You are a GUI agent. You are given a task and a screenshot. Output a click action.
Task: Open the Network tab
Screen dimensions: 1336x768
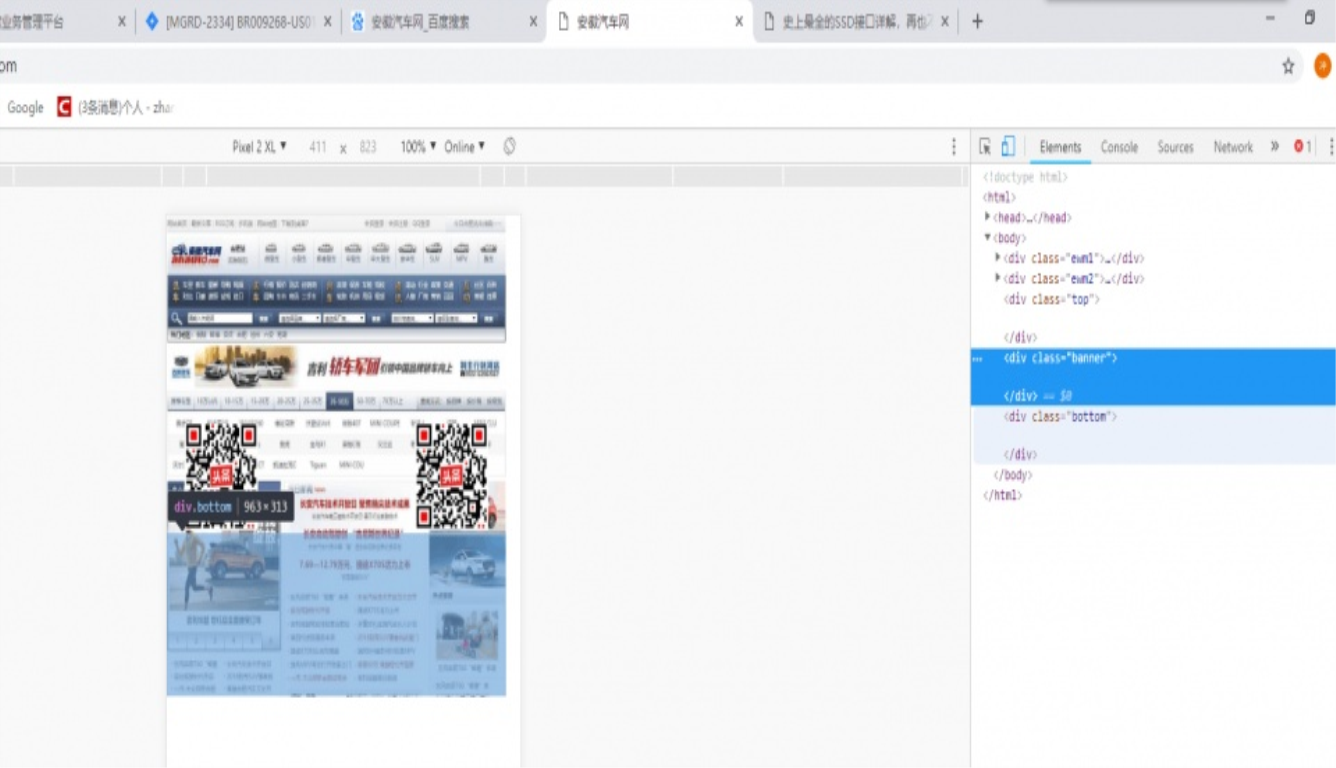click(x=1233, y=147)
